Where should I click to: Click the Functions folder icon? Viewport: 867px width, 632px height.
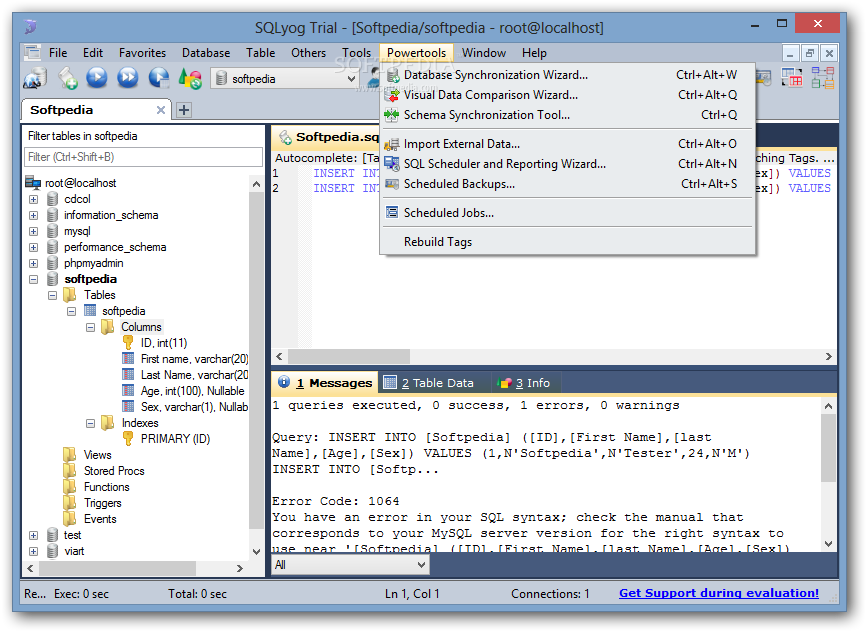(70, 487)
